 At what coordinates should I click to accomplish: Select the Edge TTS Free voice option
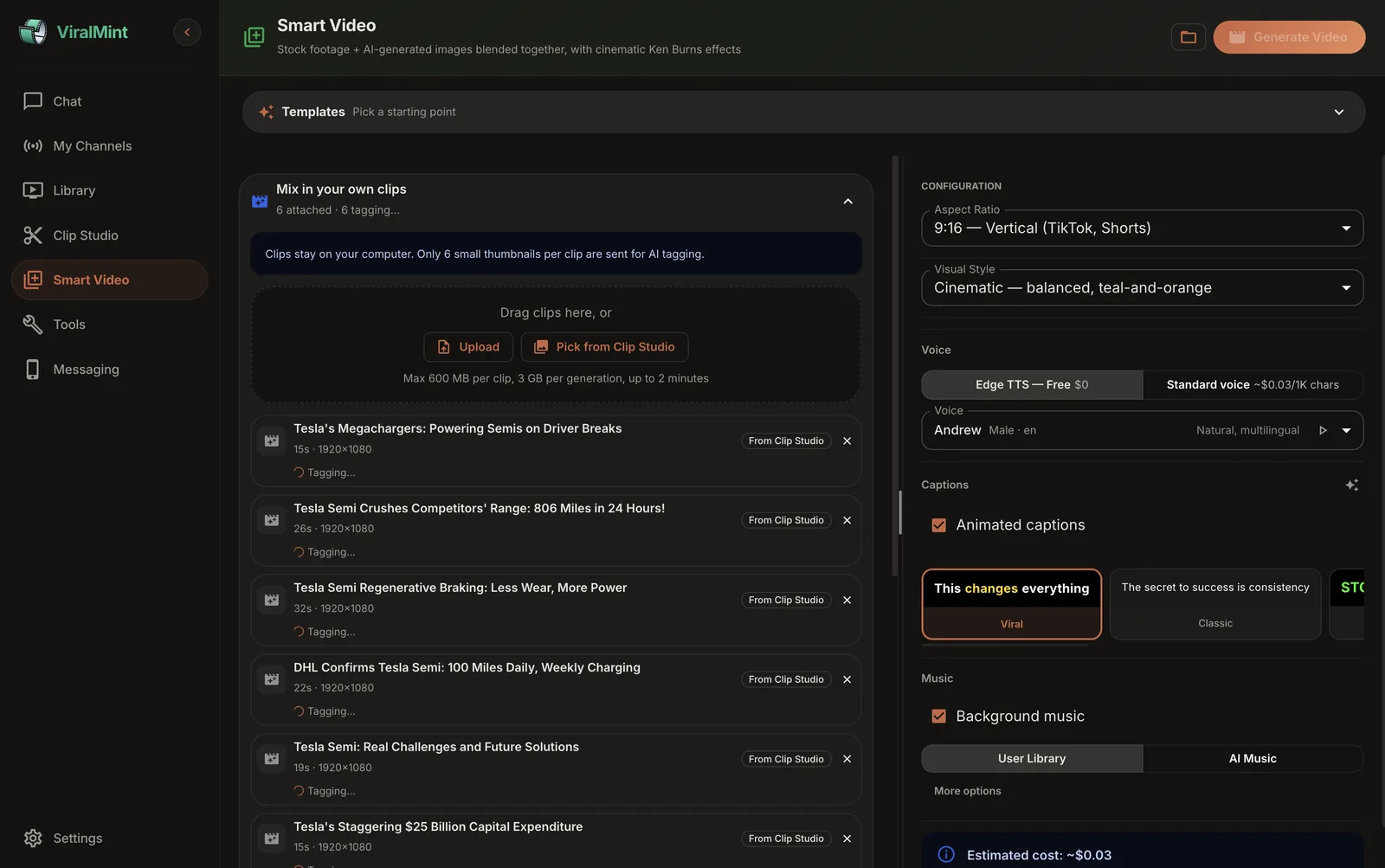(x=1032, y=385)
